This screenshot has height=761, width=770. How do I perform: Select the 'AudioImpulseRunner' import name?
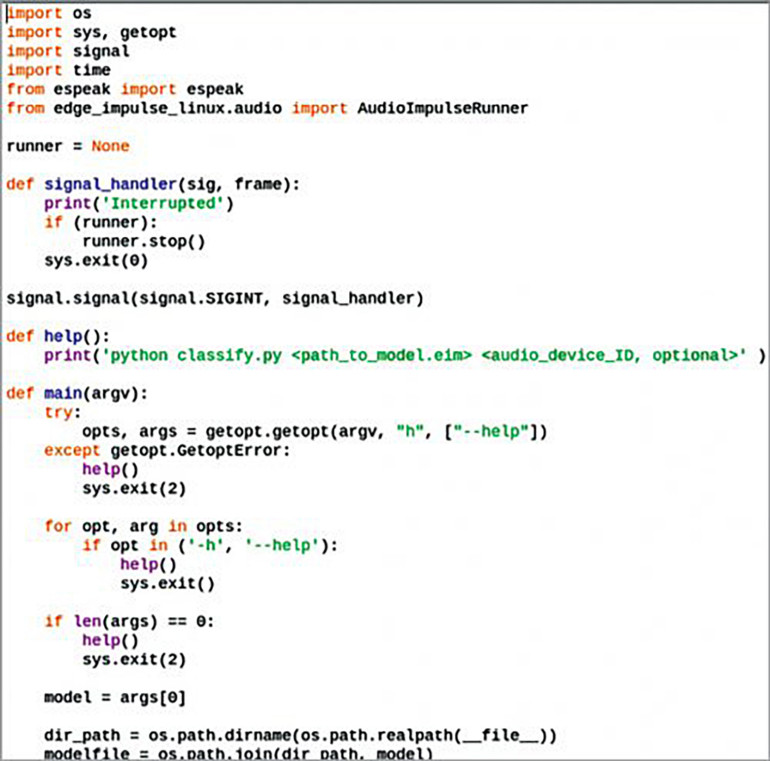[x=442, y=107]
